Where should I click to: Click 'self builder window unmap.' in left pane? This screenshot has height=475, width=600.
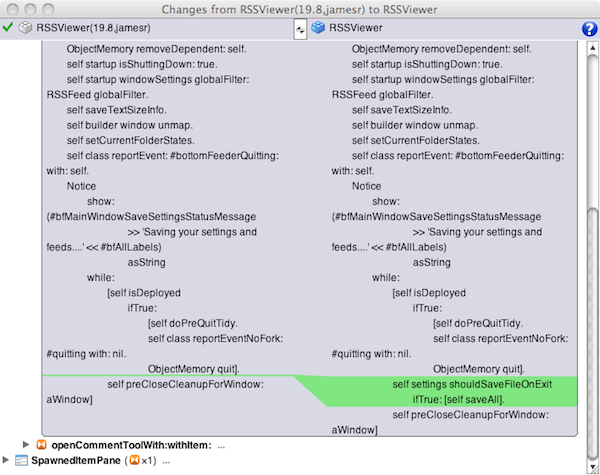point(130,125)
